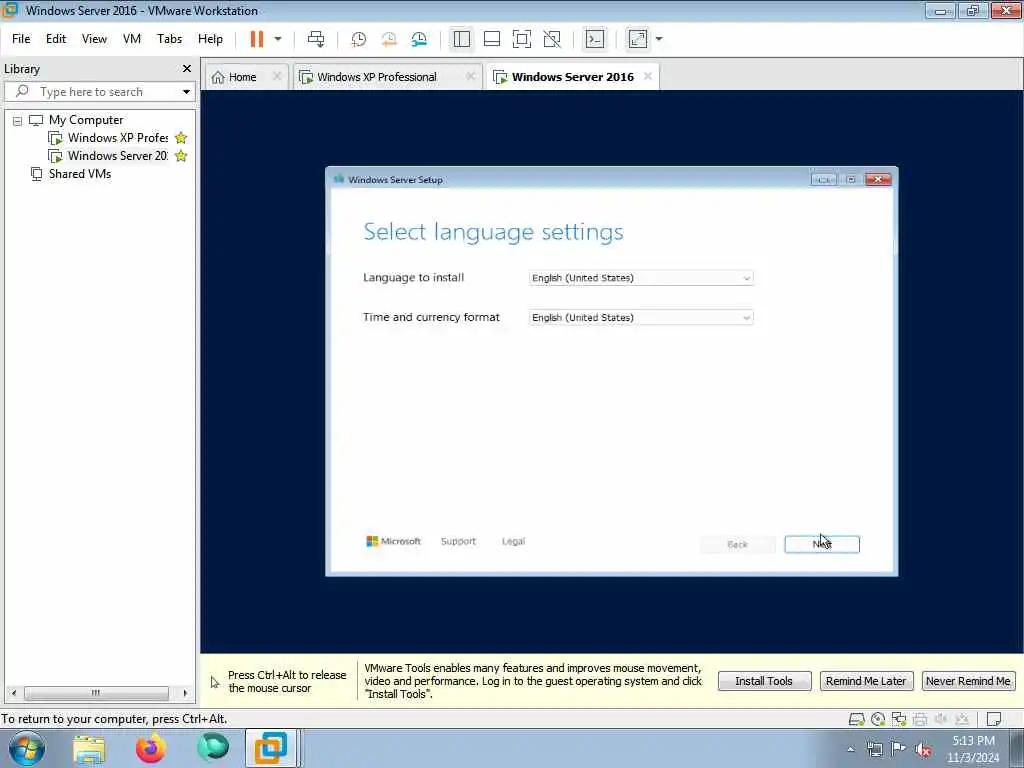Open the Language to install dropdown
Image resolution: width=1024 pixels, height=768 pixels.
point(641,278)
